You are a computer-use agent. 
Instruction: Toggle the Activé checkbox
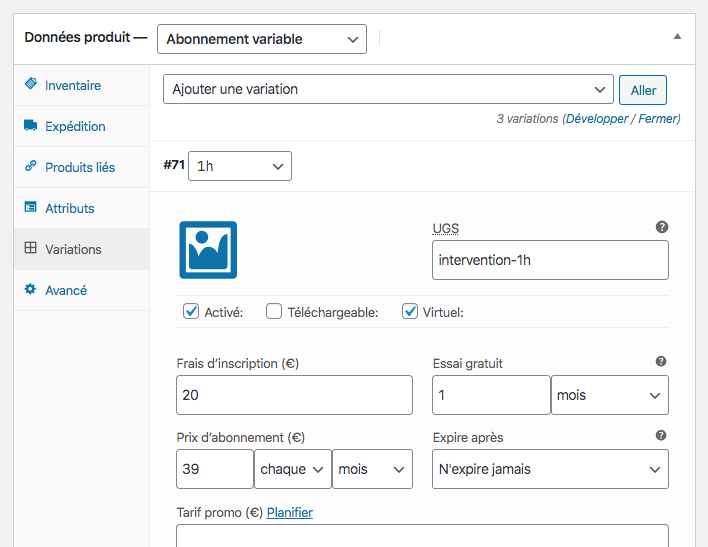point(191,311)
